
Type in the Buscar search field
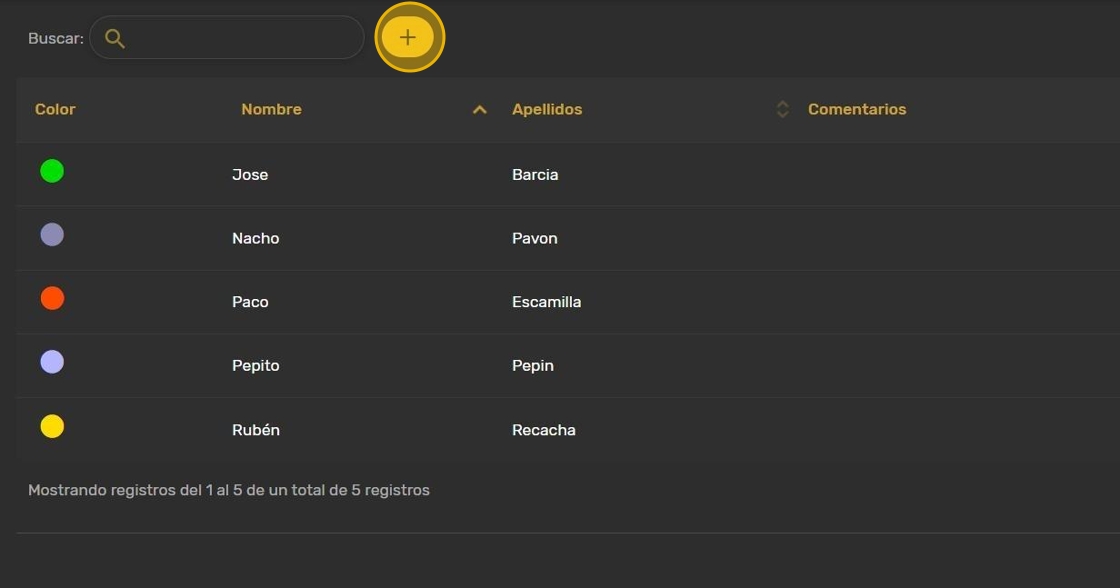coord(245,38)
